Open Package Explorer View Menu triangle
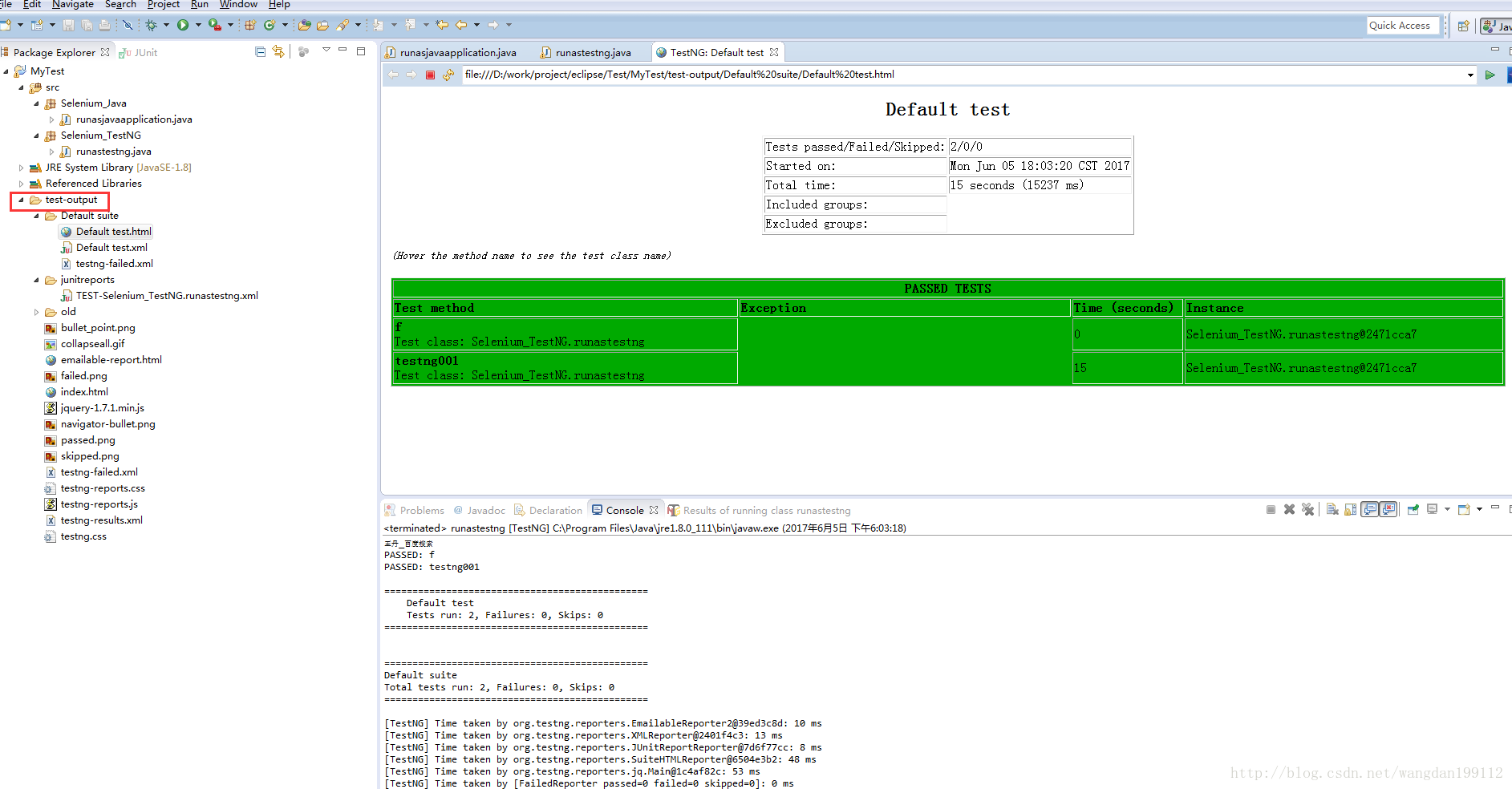The image size is (1512, 789). pos(326,51)
